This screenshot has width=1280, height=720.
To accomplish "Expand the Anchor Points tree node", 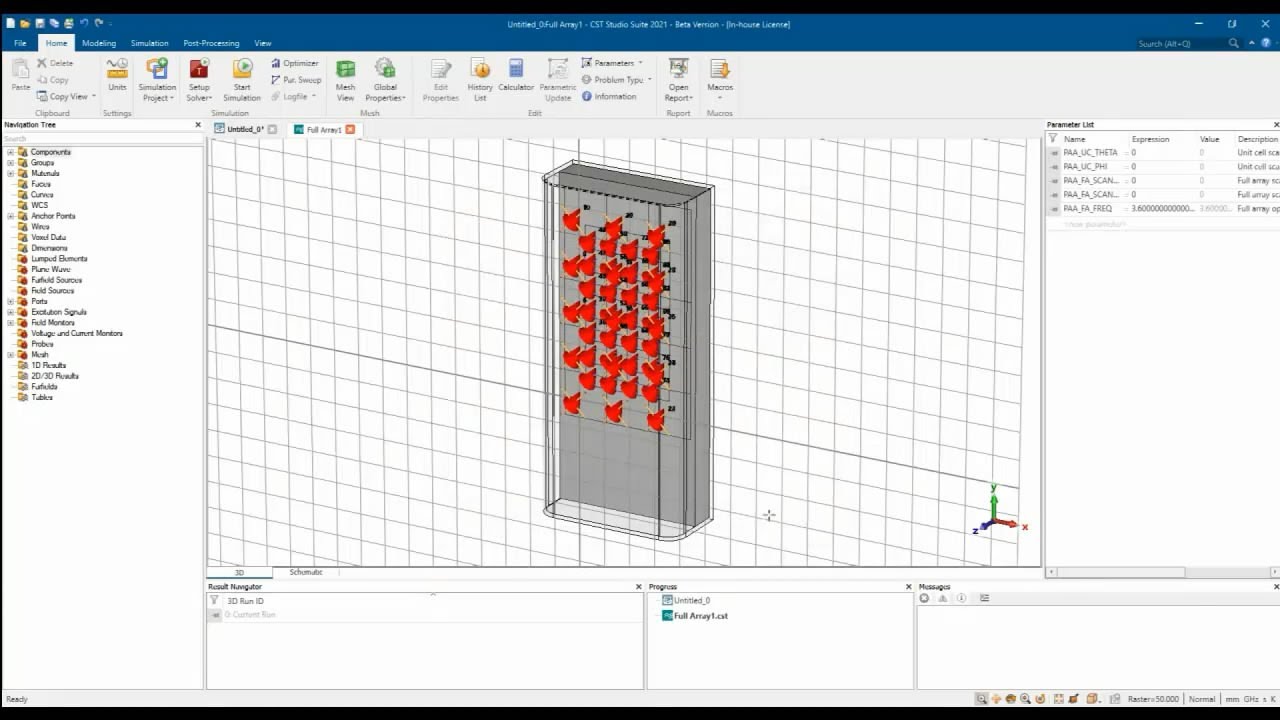I will [x=10, y=216].
